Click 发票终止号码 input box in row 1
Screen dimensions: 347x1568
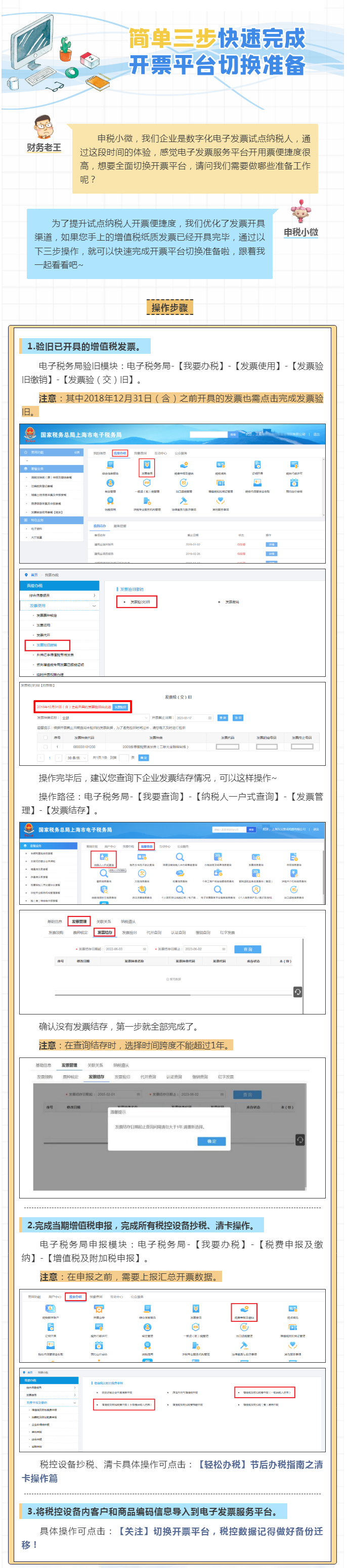click(302, 747)
